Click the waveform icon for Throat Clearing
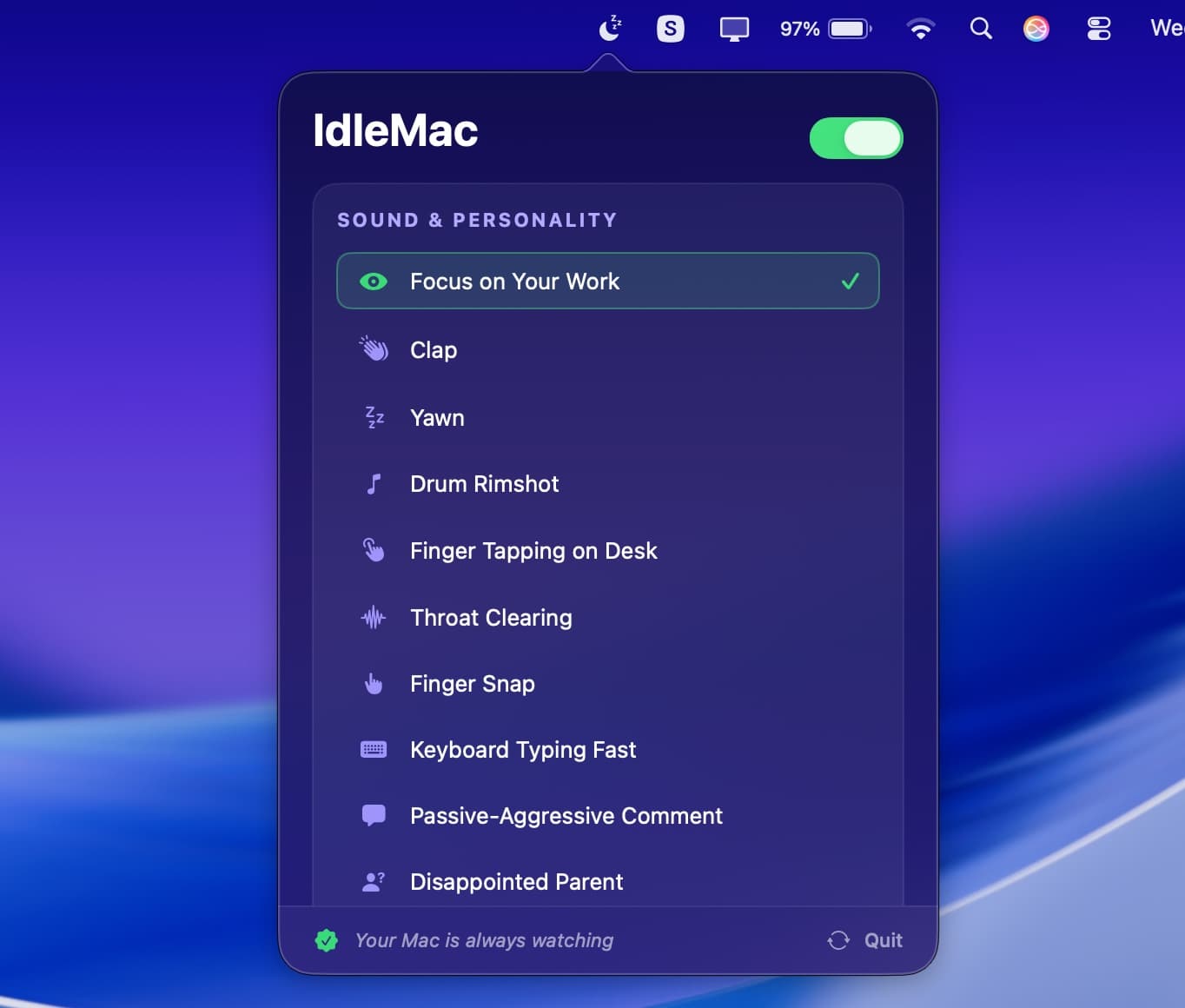This screenshot has height=1008, width=1185. point(374,617)
